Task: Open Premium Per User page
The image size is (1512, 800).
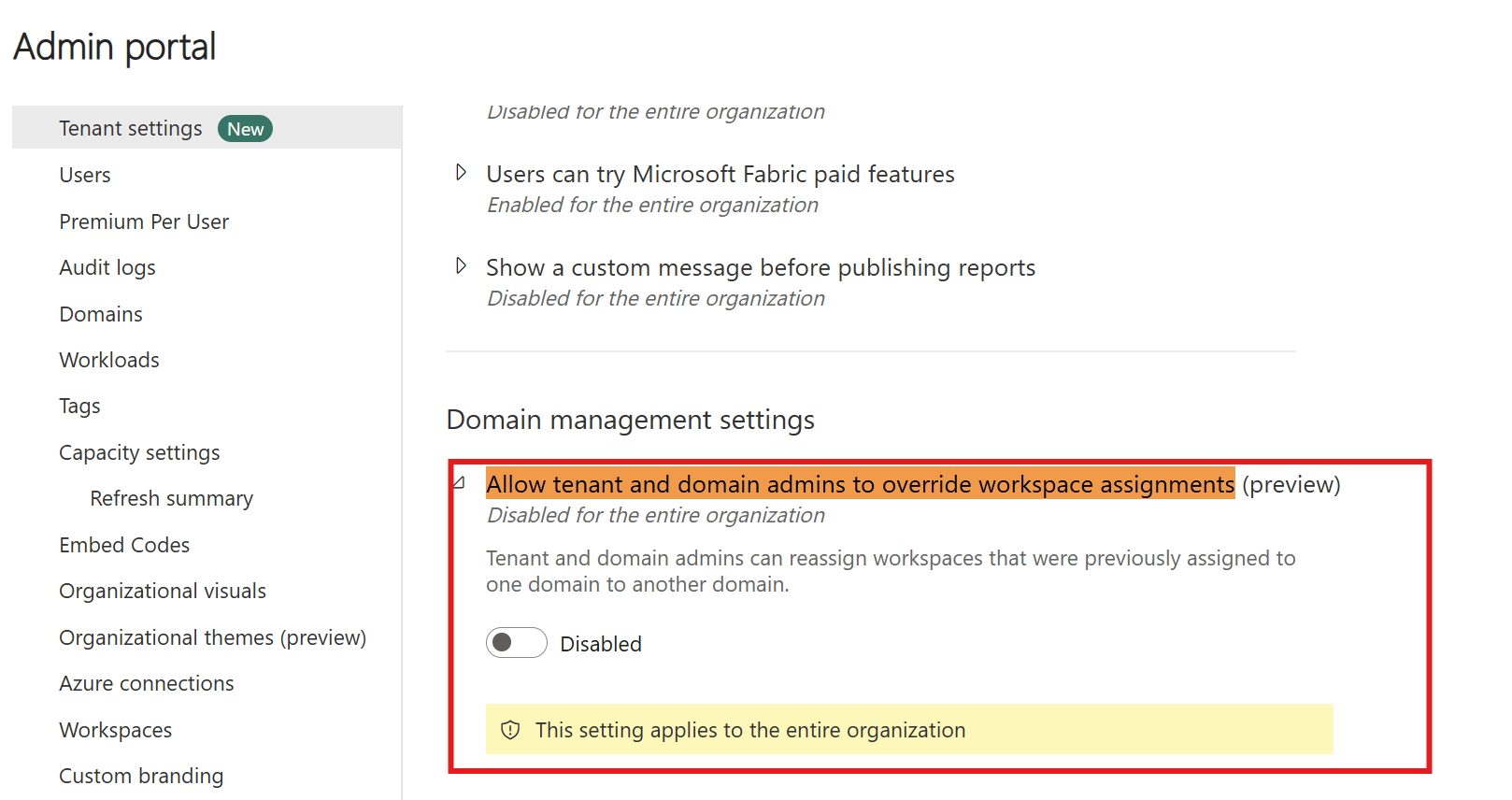Action: 144,221
